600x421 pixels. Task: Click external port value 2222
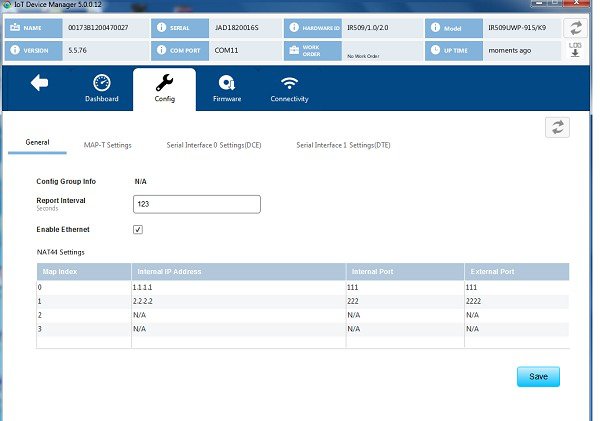click(473, 301)
